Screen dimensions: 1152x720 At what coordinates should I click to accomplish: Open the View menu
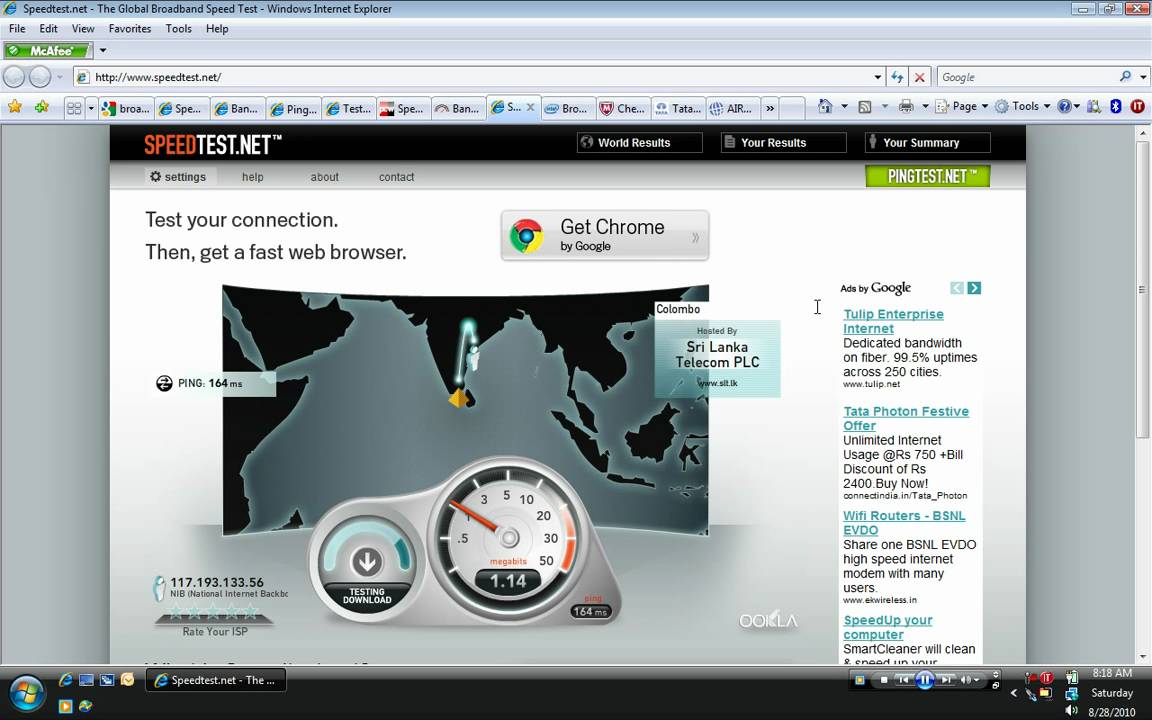coord(83,29)
